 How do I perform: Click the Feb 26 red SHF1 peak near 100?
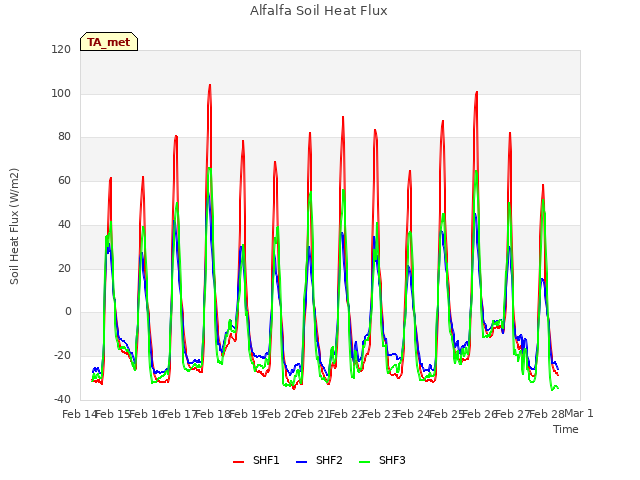476,92
